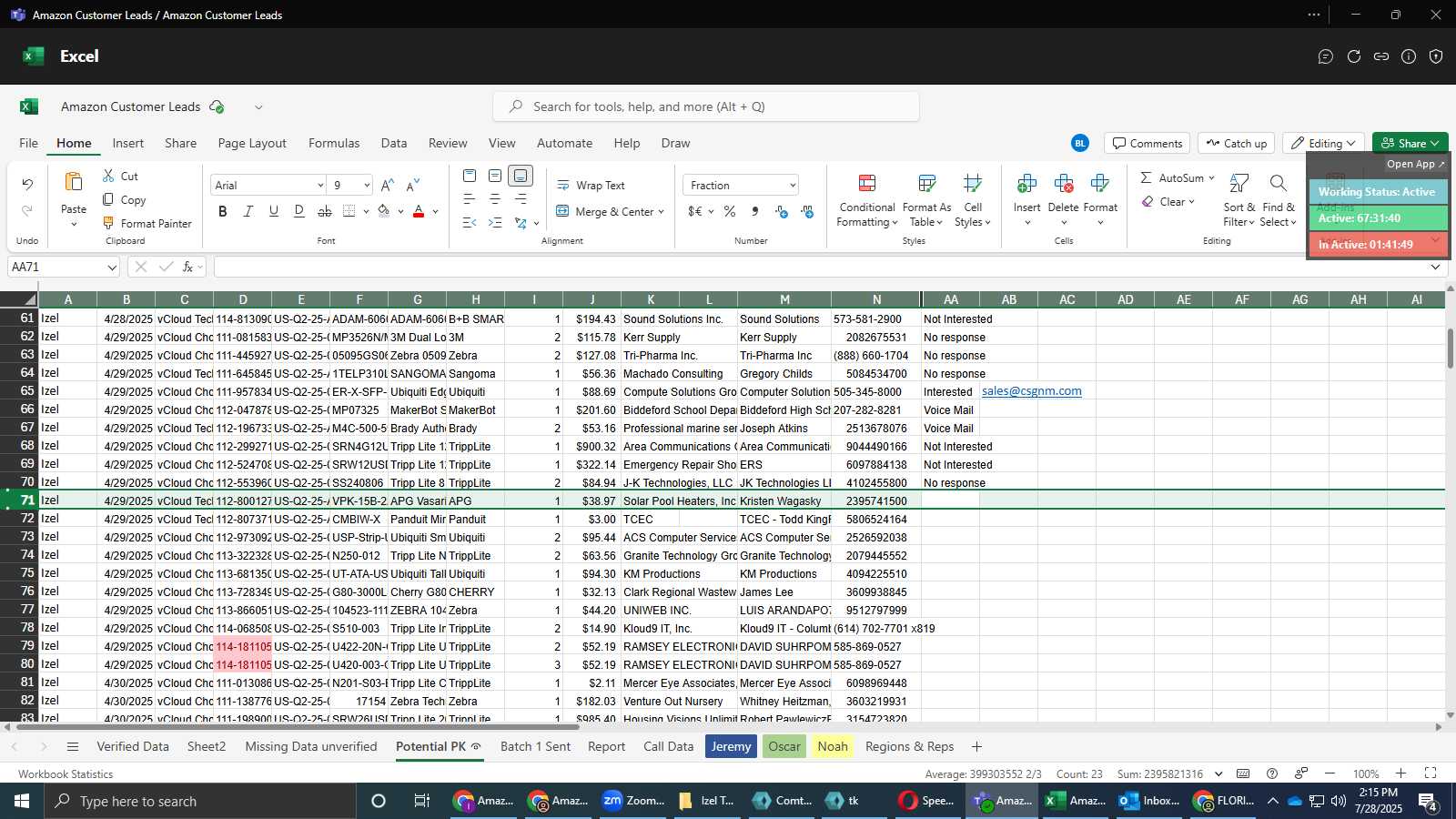
Task: Switch to the Data ribbon tab
Action: pos(394,143)
